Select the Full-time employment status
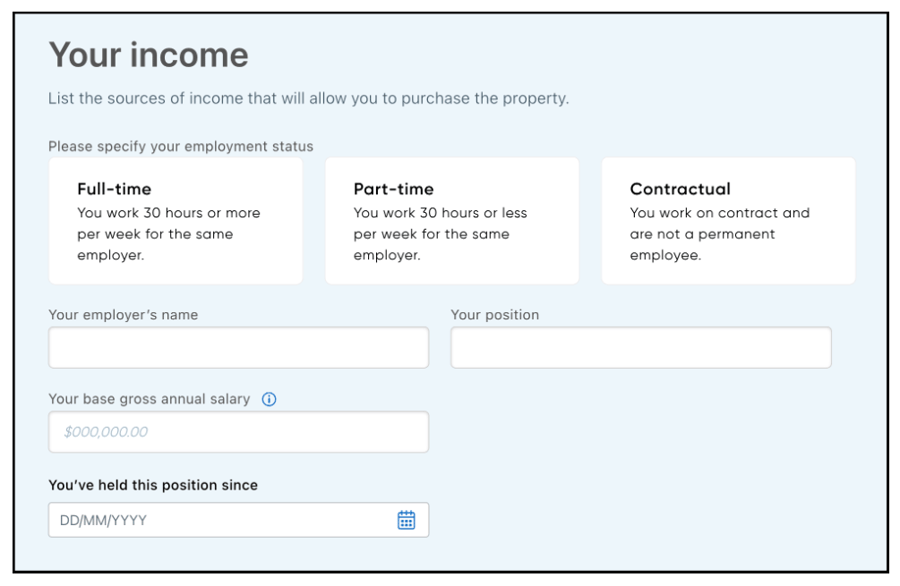900x586 pixels. [175, 221]
